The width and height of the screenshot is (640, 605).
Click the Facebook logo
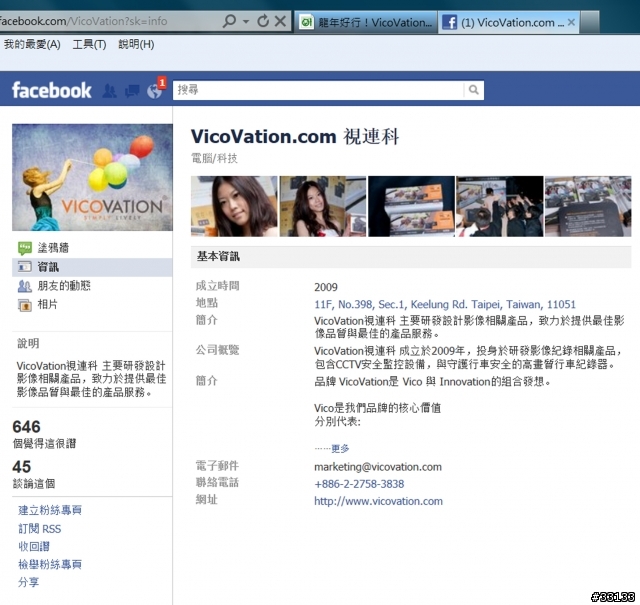51,90
